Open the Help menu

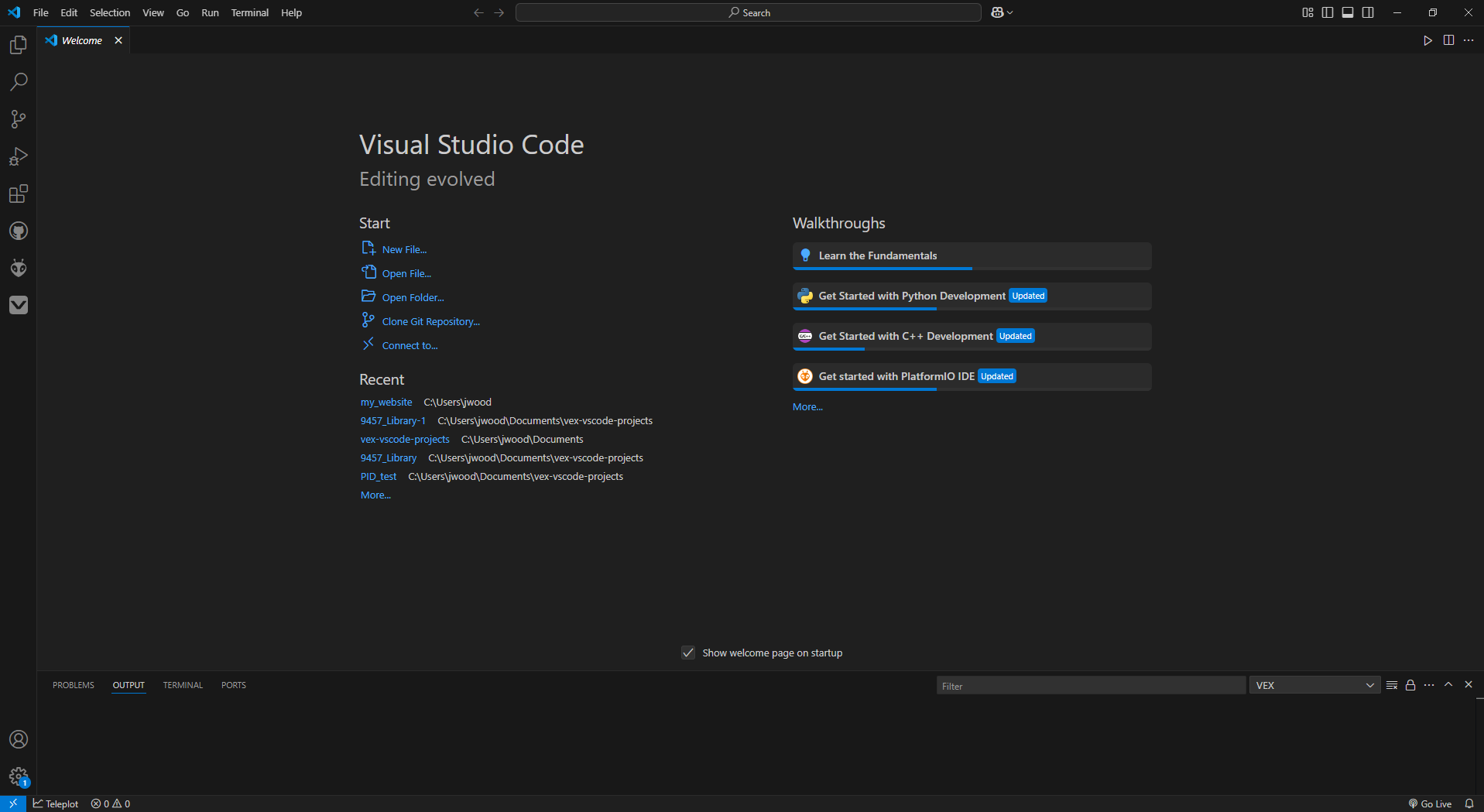pos(291,12)
